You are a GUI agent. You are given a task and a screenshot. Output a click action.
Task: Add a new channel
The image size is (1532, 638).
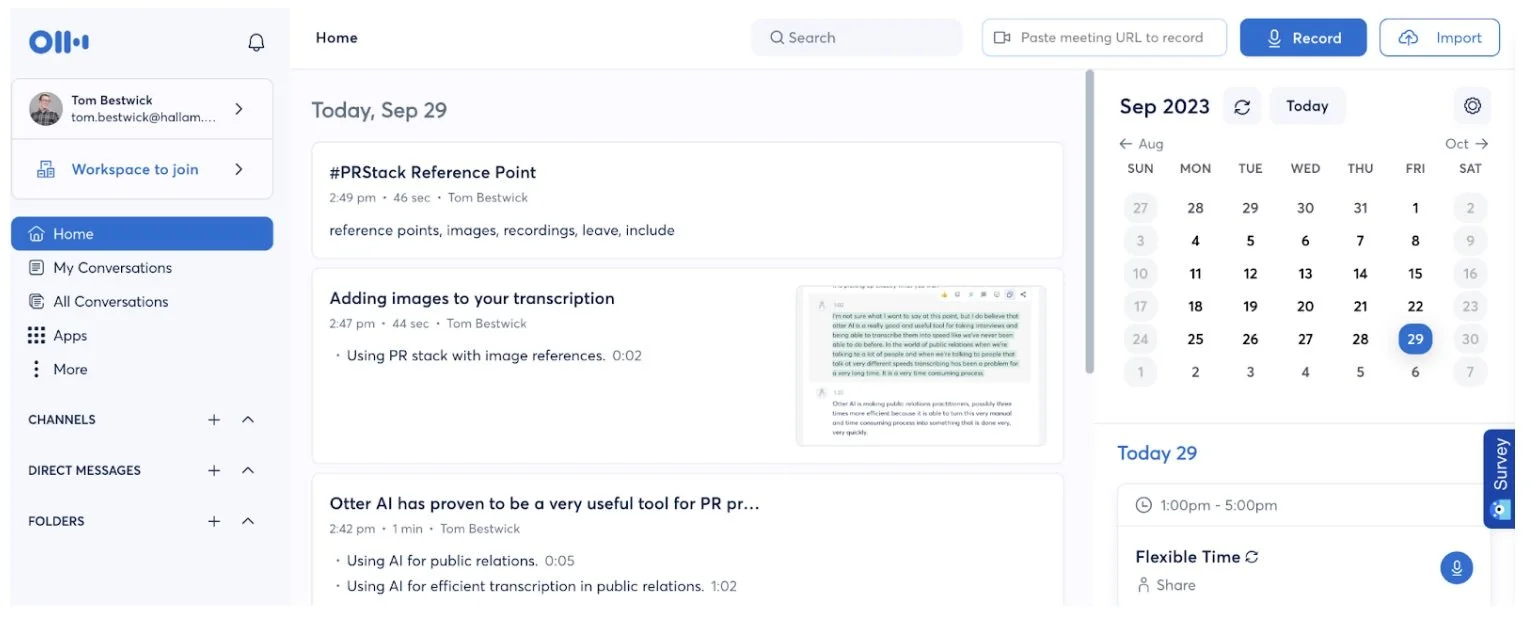pyautogui.click(x=214, y=420)
